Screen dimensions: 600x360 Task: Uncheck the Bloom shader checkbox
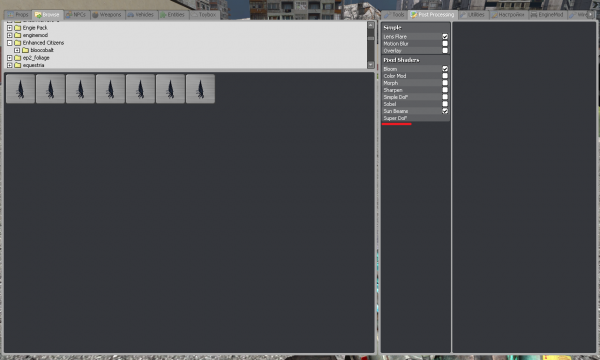pyautogui.click(x=445, y=69)
